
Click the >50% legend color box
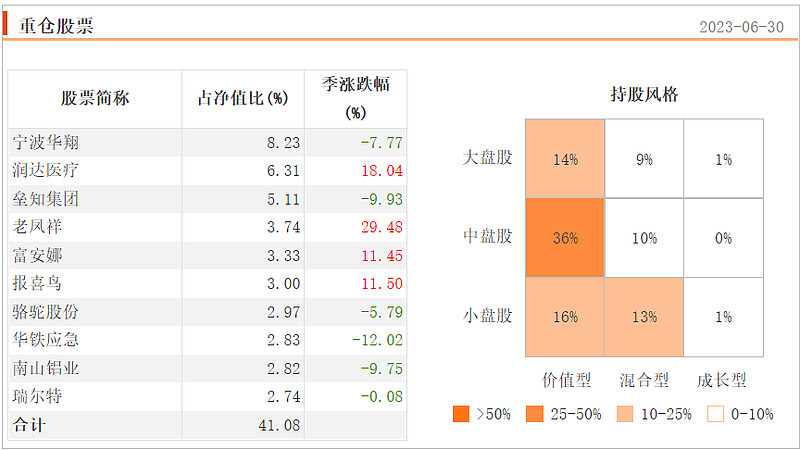(461, 413)
